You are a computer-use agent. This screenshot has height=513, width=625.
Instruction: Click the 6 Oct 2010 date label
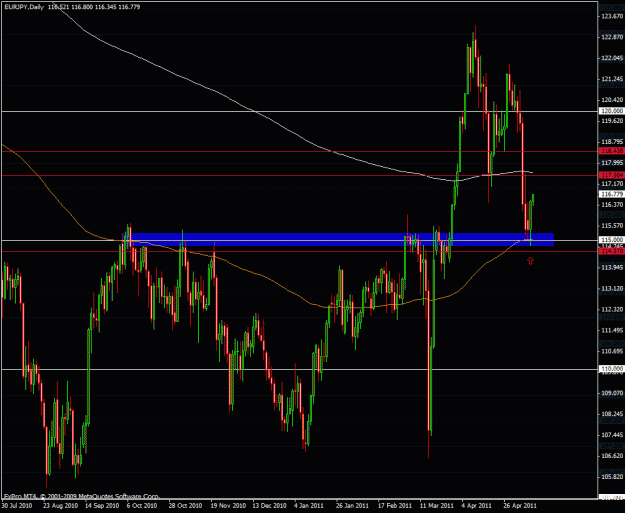point(142,506)
